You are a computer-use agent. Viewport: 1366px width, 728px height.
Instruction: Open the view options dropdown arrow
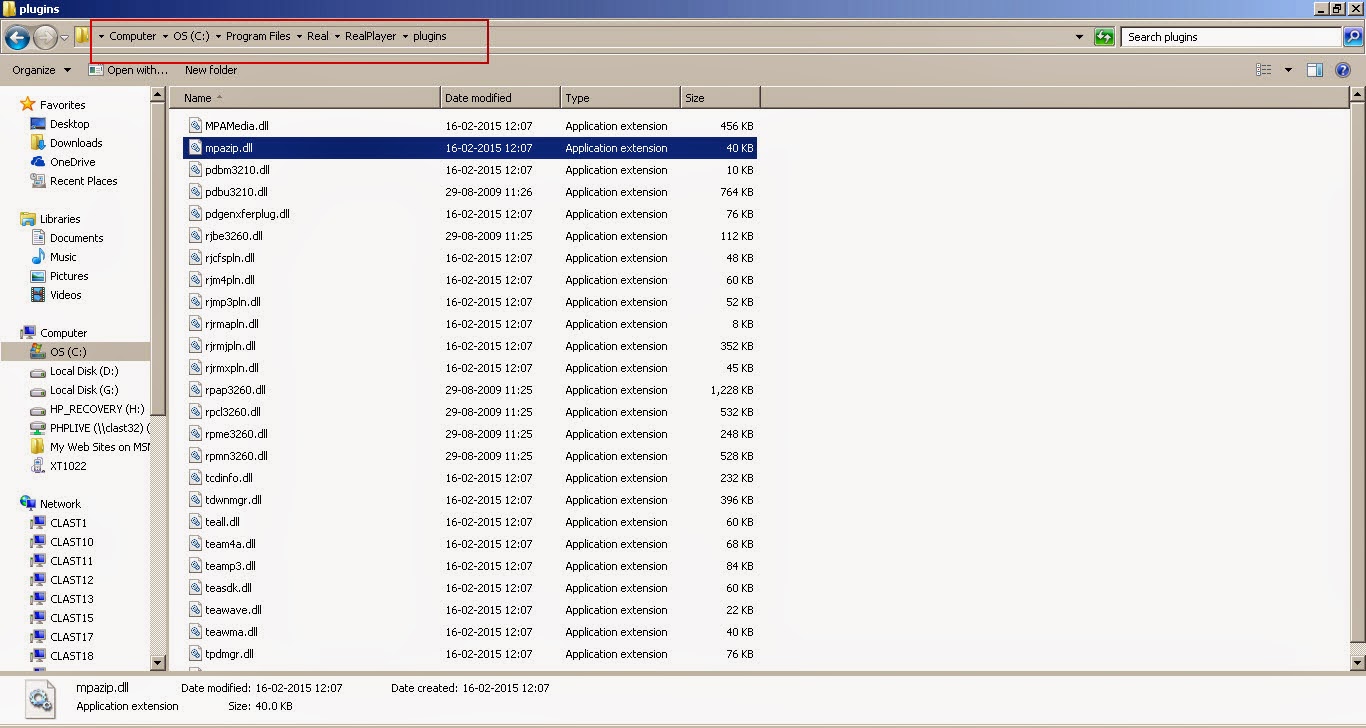tap(1288, 70)
